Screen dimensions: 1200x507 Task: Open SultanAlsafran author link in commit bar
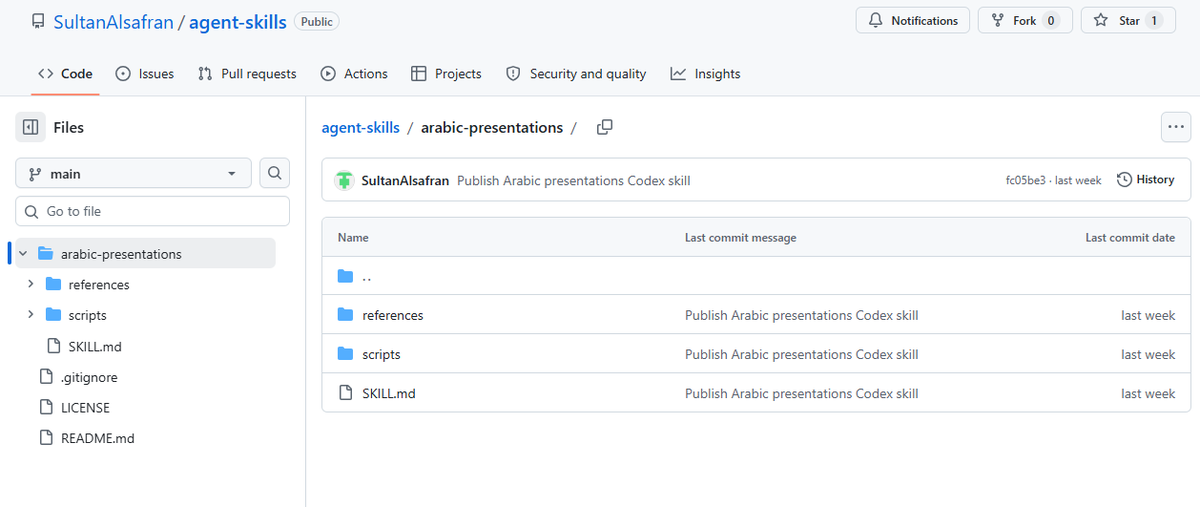405,180
